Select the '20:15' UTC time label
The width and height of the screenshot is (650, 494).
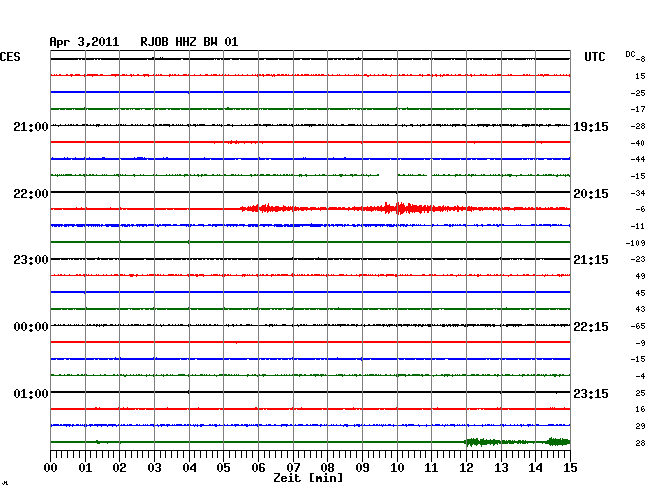591,194
